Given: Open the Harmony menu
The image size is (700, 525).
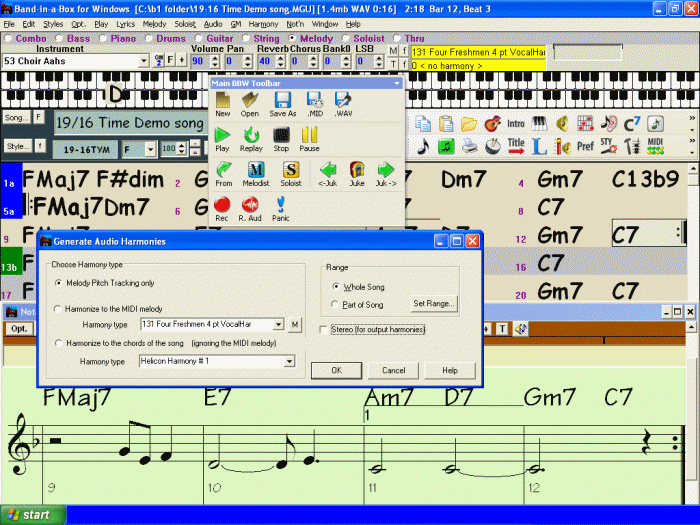Looking at the screenshot, I should [263, 24].
